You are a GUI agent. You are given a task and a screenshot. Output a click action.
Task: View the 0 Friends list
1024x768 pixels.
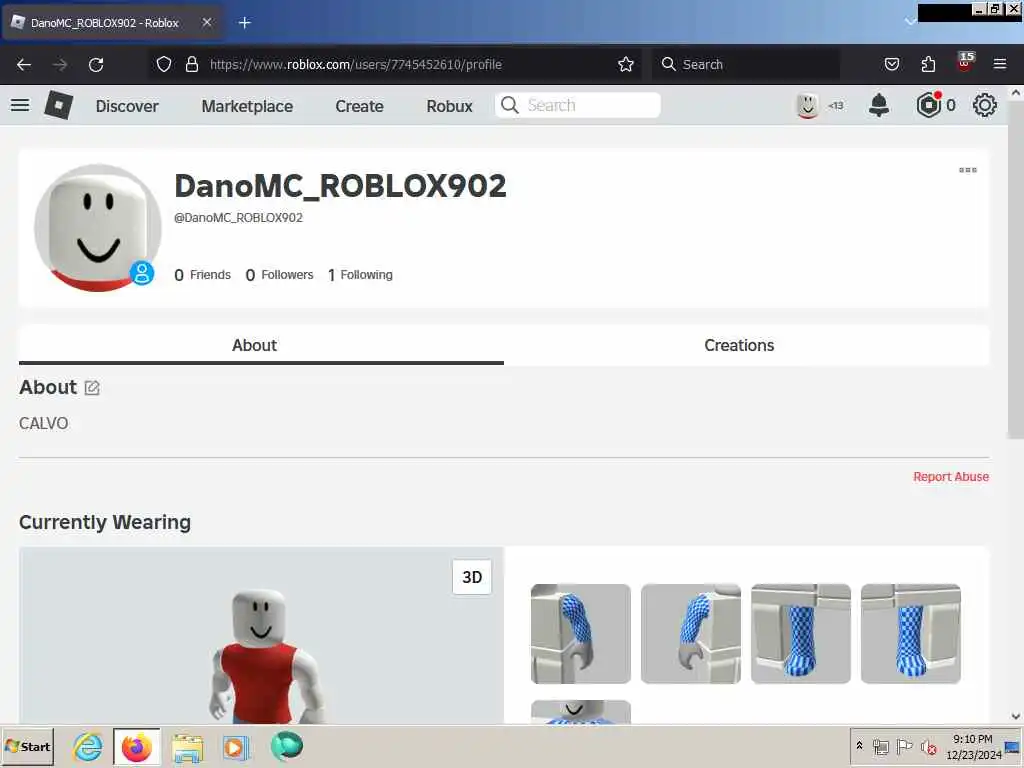point(202,275)
